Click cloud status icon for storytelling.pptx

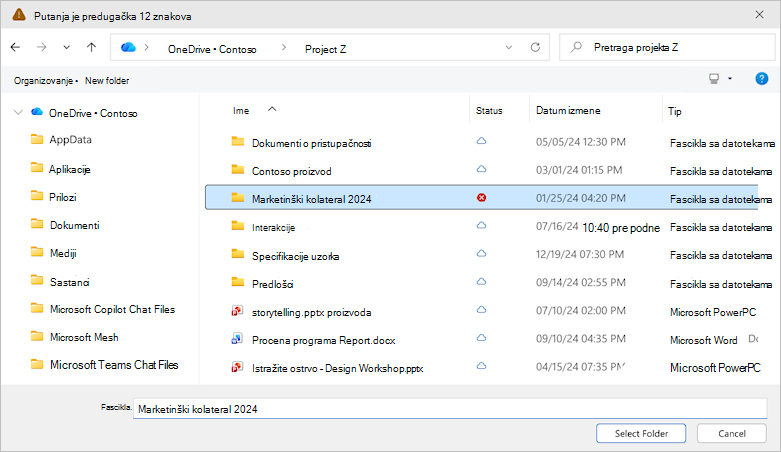[481, 309]
